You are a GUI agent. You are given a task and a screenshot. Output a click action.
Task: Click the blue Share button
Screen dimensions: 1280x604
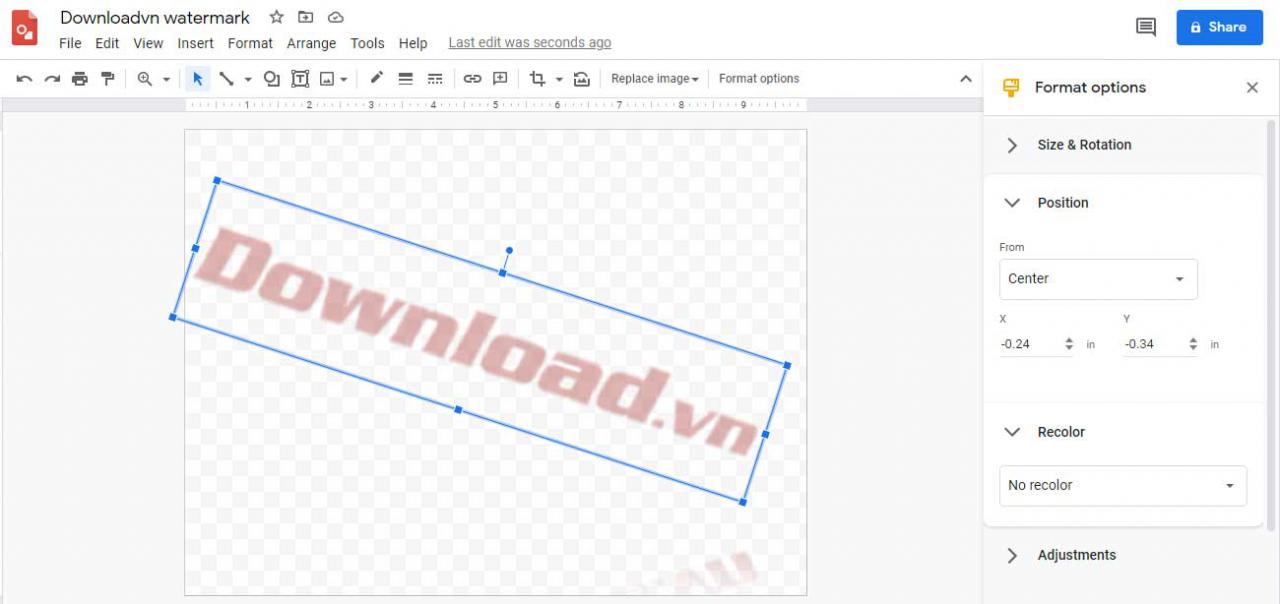click(x=1219, y=27)
